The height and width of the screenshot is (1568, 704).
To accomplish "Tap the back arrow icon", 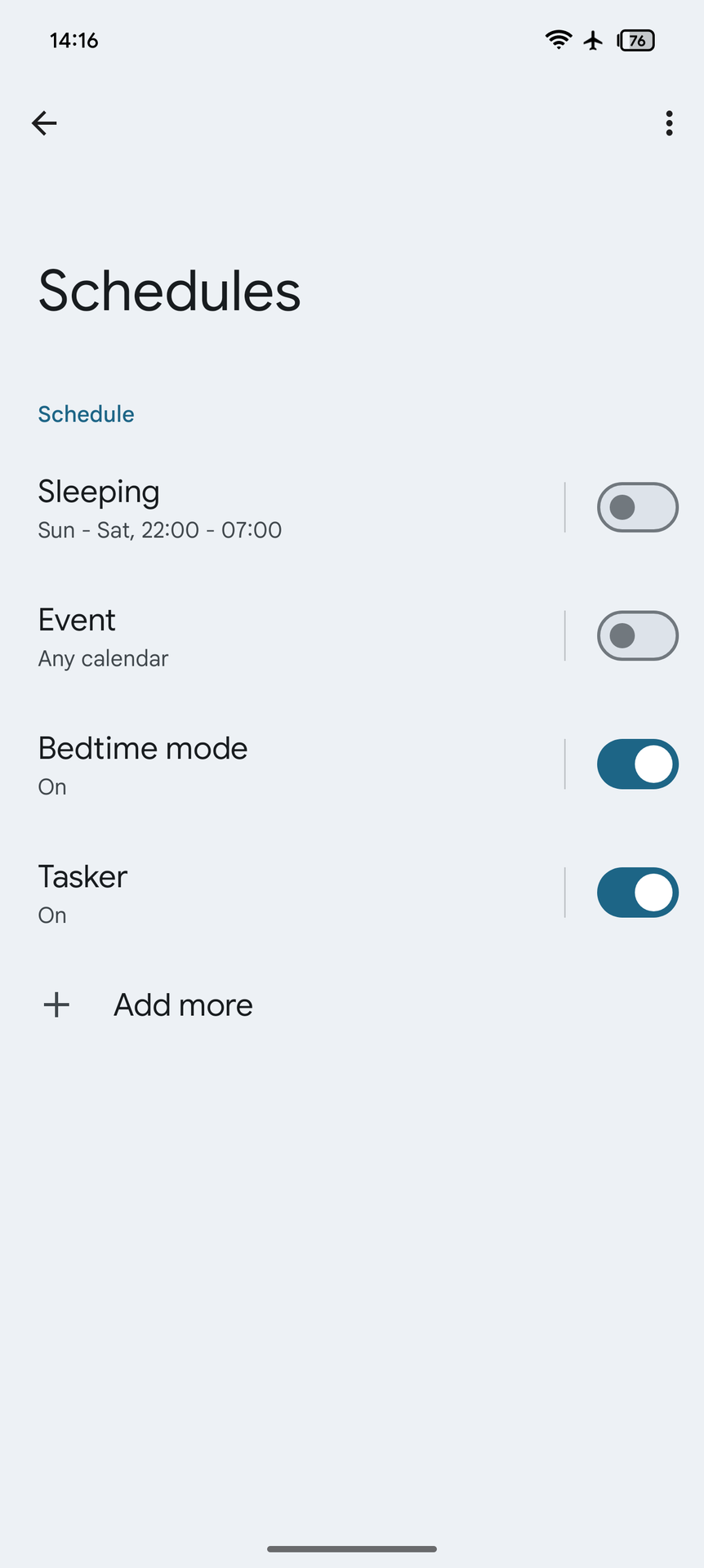I will click(44, 123).
